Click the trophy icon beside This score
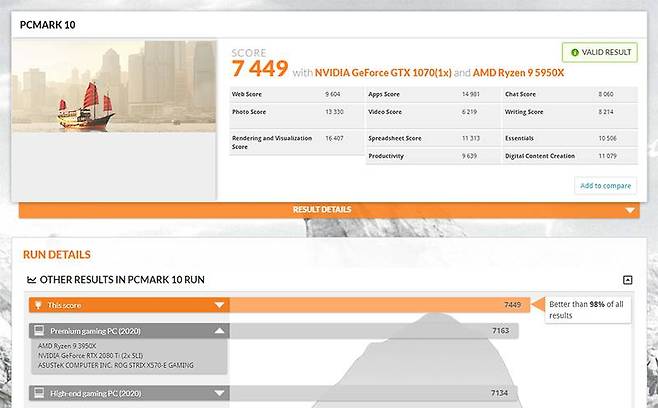The width and height of the screenshot is (658, 408). [39, 305]
